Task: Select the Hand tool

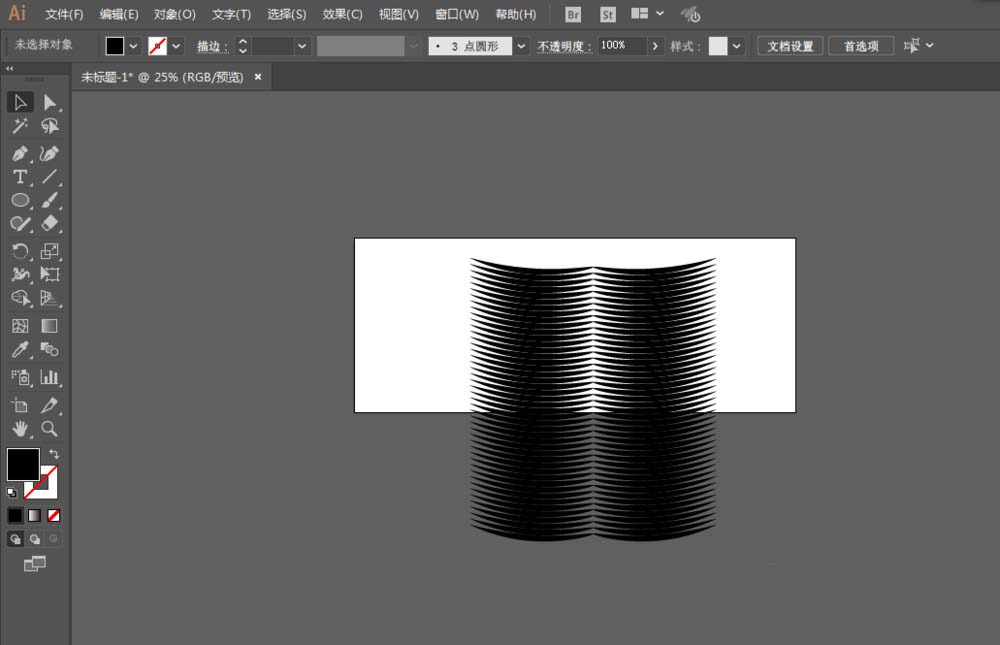Action: pyautogui.click(x=19, y=429)
